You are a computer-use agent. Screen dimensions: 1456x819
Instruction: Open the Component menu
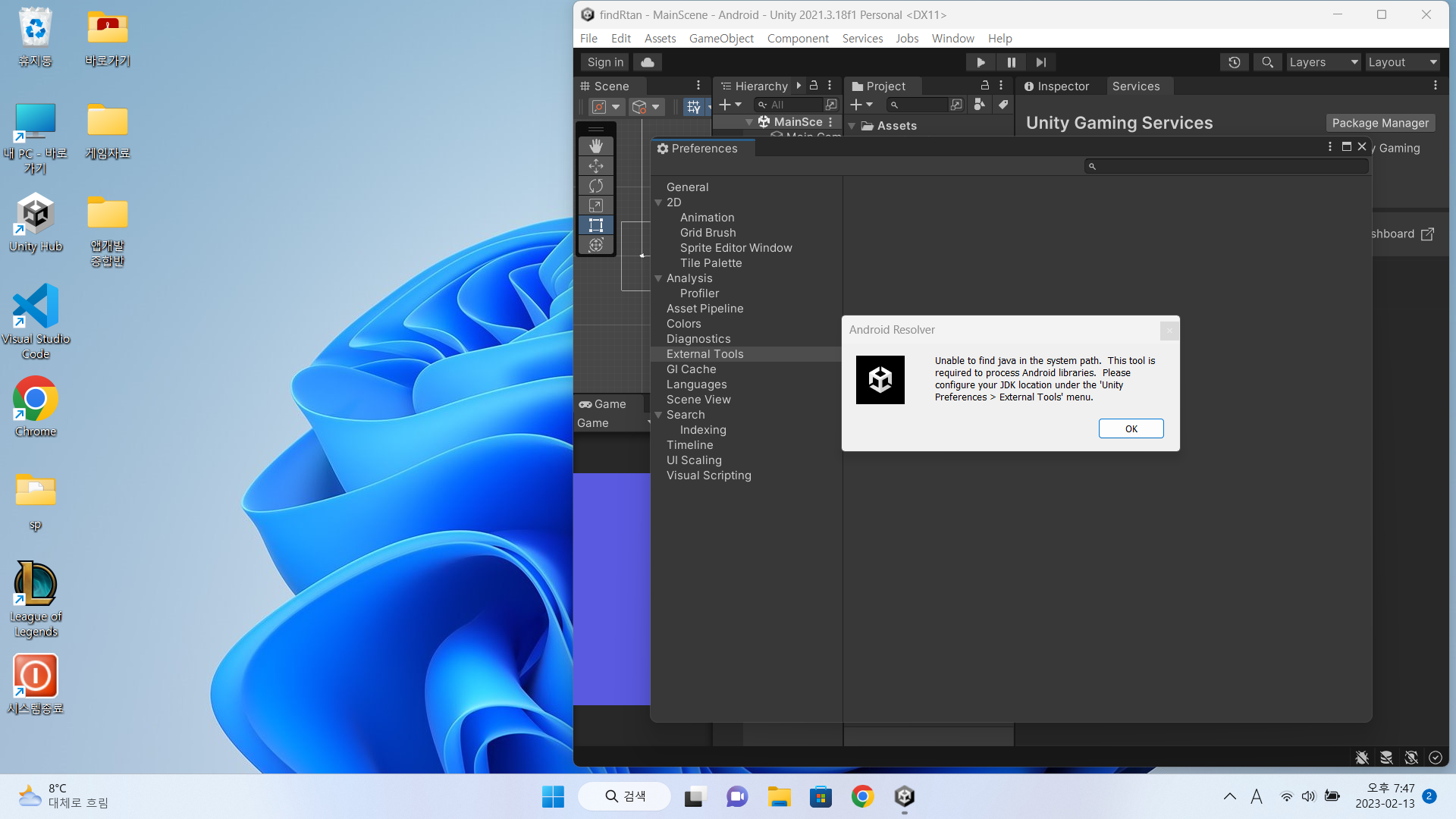(798, 39)
